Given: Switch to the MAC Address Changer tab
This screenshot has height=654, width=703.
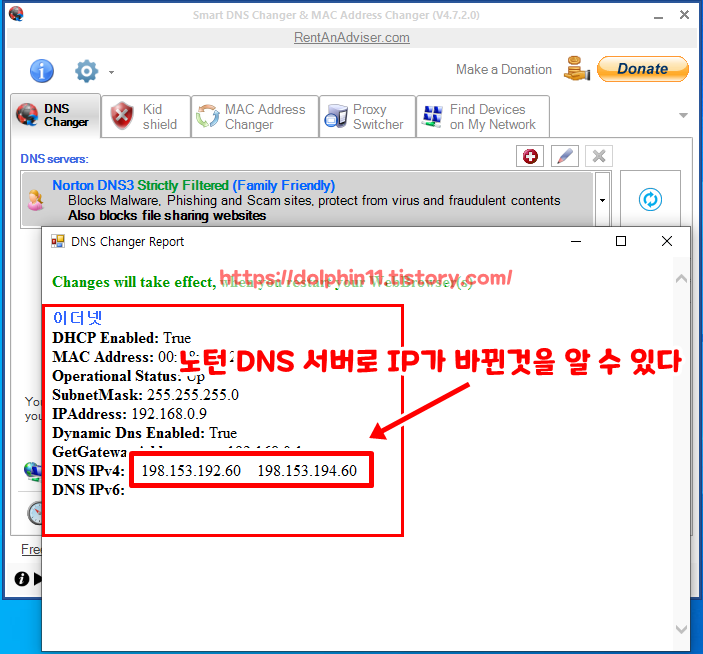Looking at the screenshot, I should pos(255,117).
